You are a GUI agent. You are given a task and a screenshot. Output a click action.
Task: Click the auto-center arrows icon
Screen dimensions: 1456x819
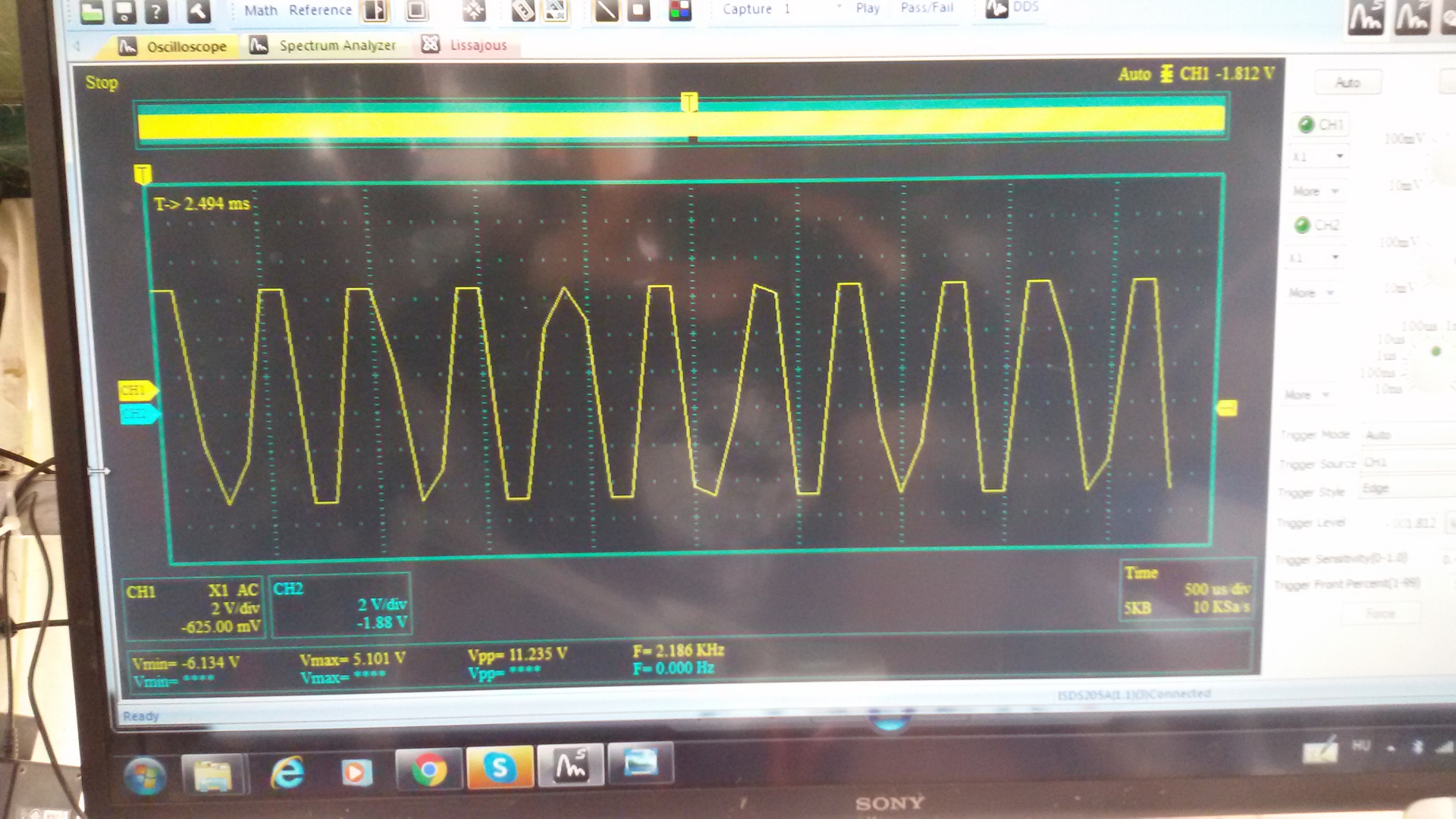coord(474,11)
